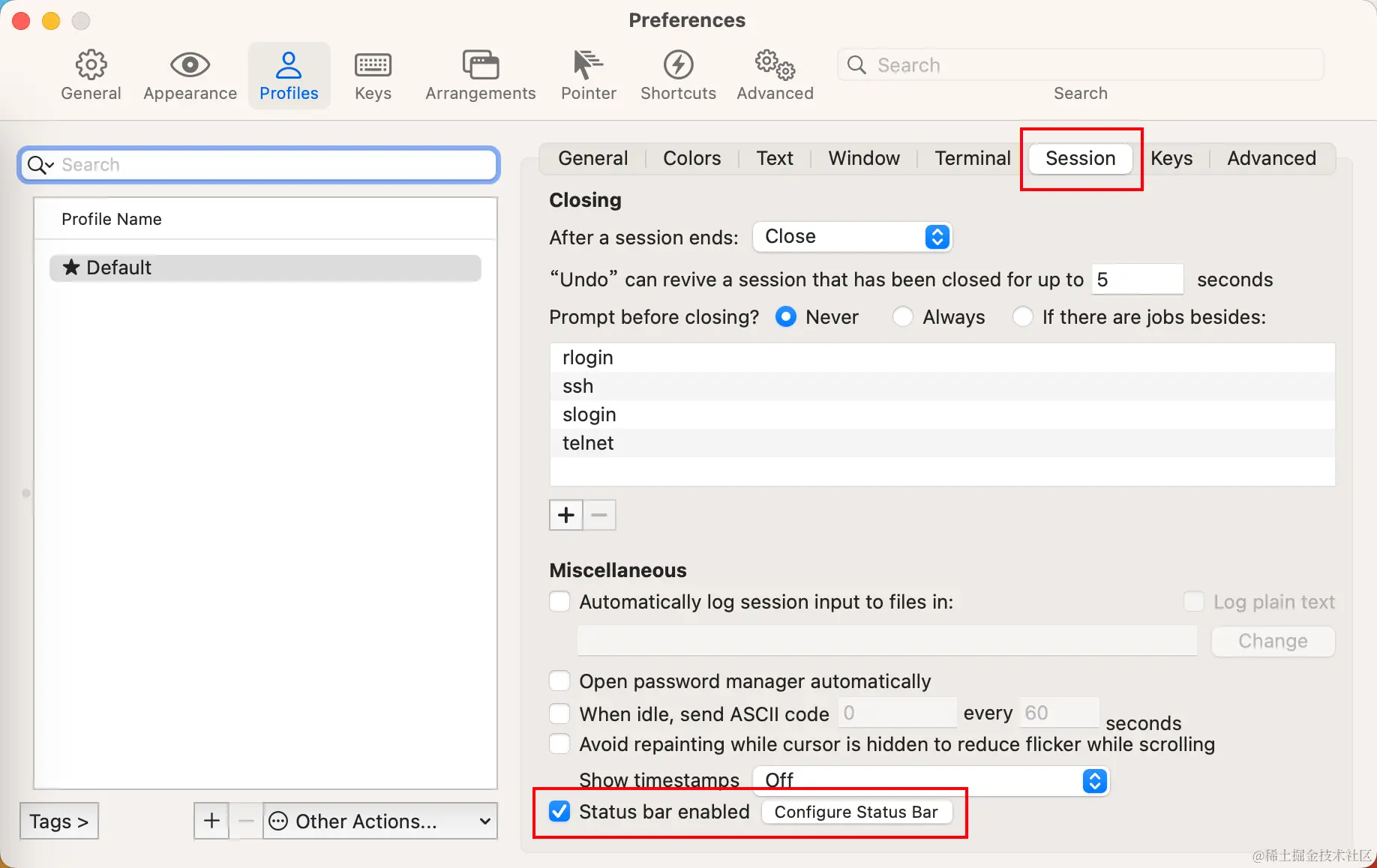The height and width of the screenshot is (868, 1377).
Task: Click the magnifier in the toolbar search field
Action: pos(856,65)
